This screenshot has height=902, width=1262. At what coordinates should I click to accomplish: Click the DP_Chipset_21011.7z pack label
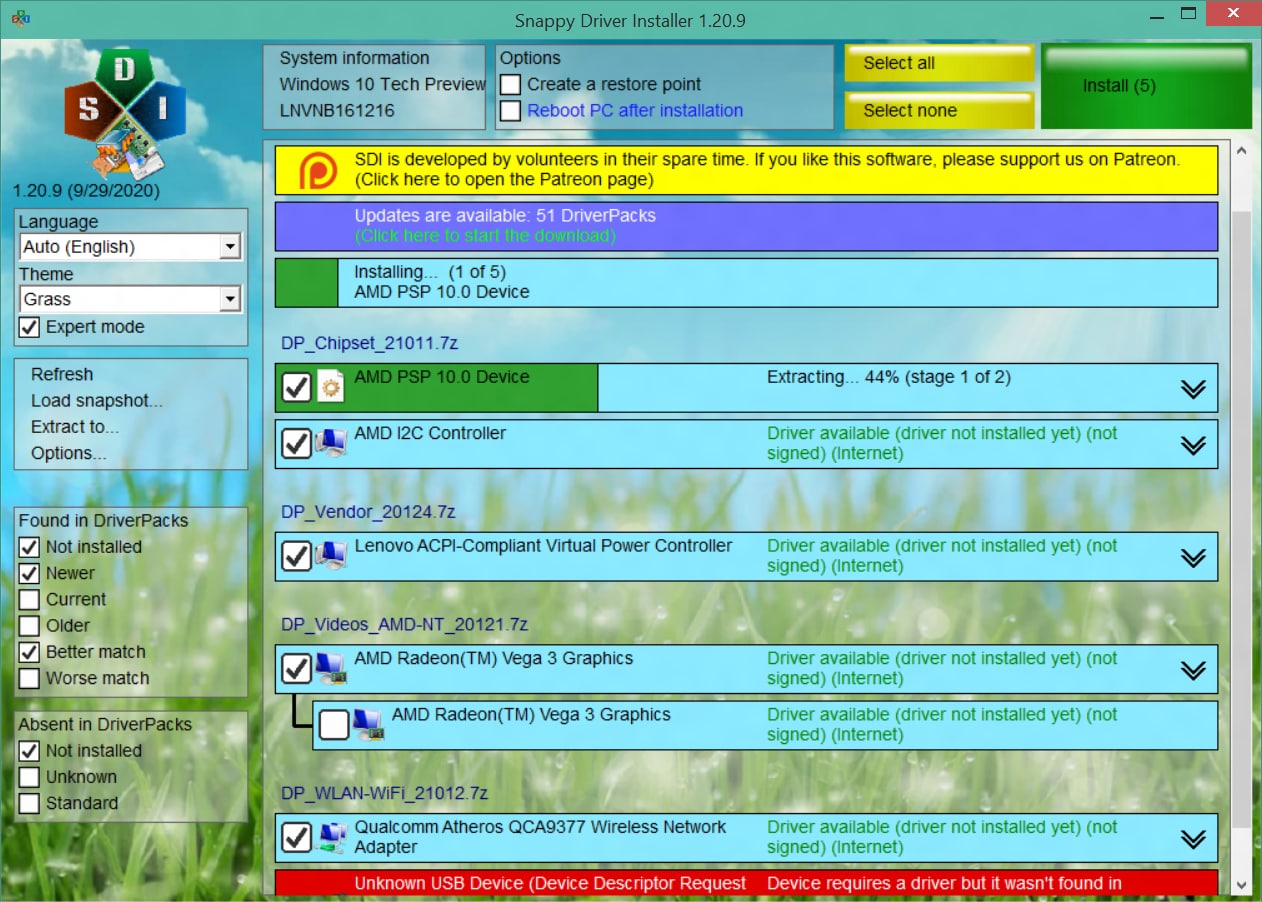click(369, 343)
